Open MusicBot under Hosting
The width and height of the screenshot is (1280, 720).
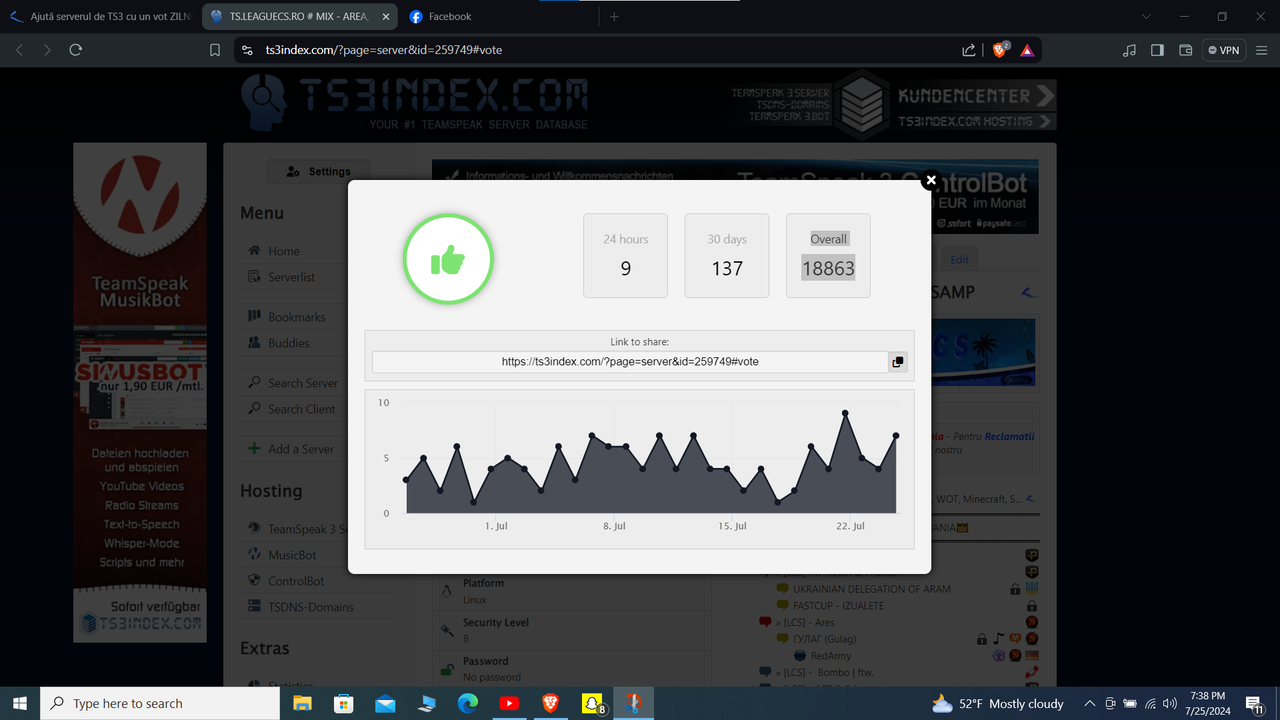[x=291, y=555]
